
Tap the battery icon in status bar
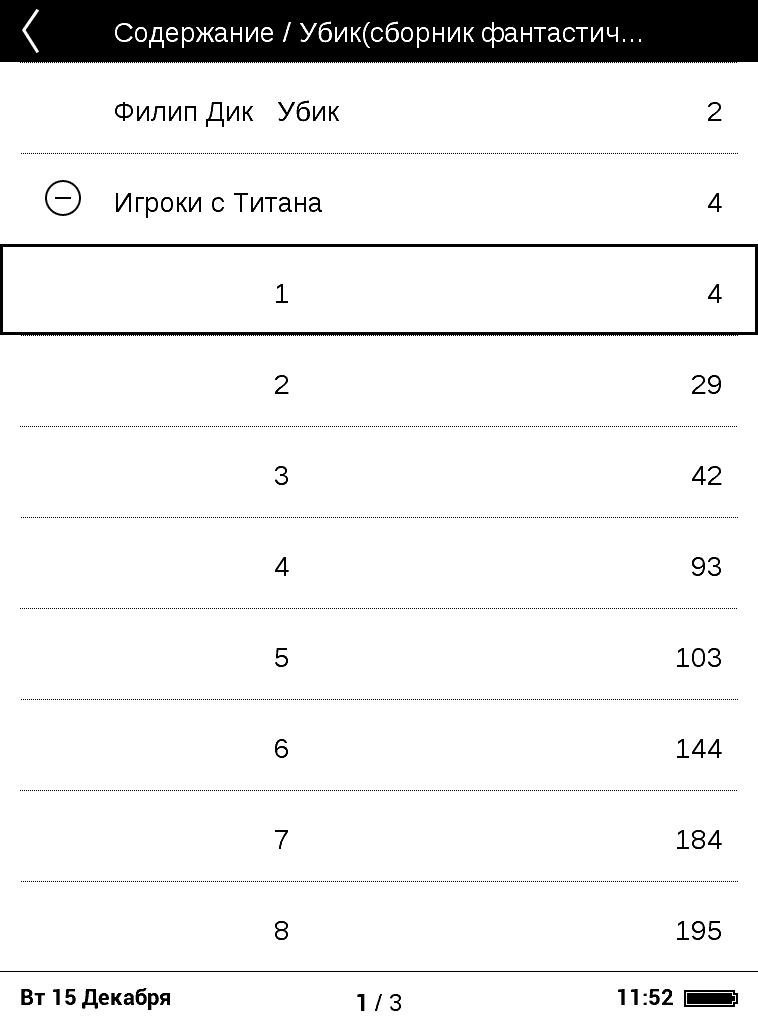coord(711,998)
